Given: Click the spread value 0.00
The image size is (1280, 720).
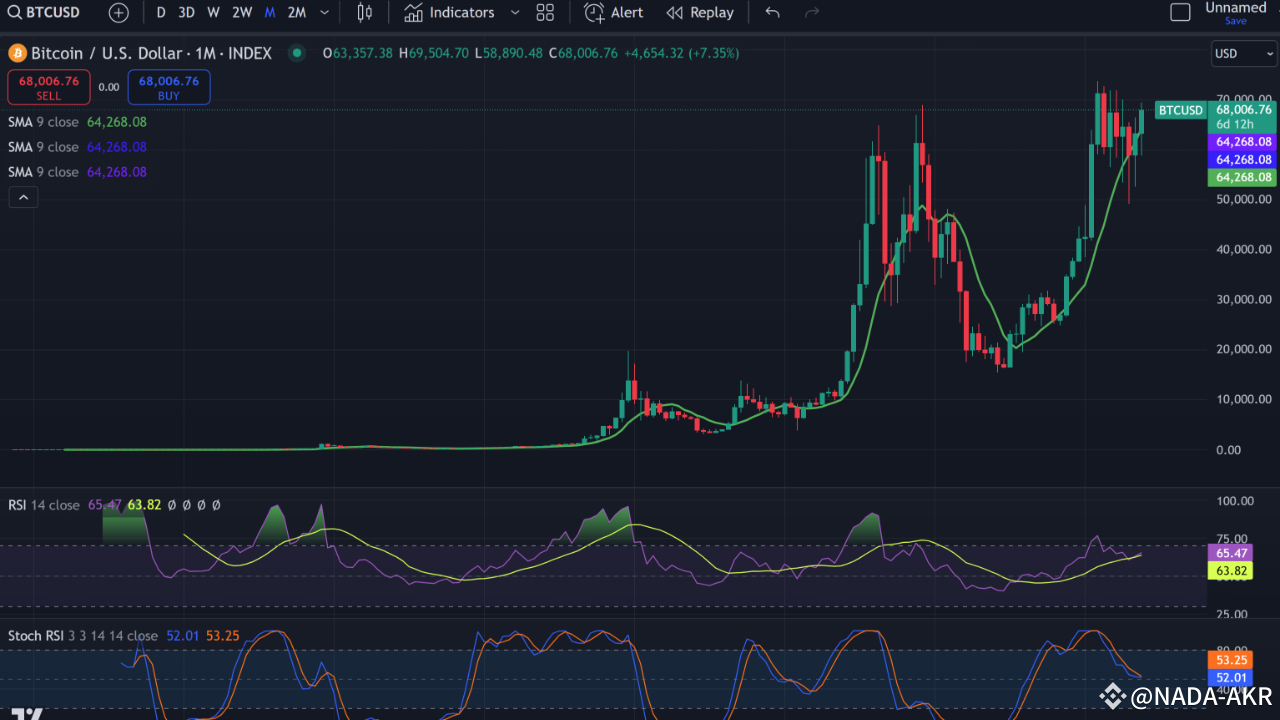Looking at the screenshot, I should coord(108,87).
